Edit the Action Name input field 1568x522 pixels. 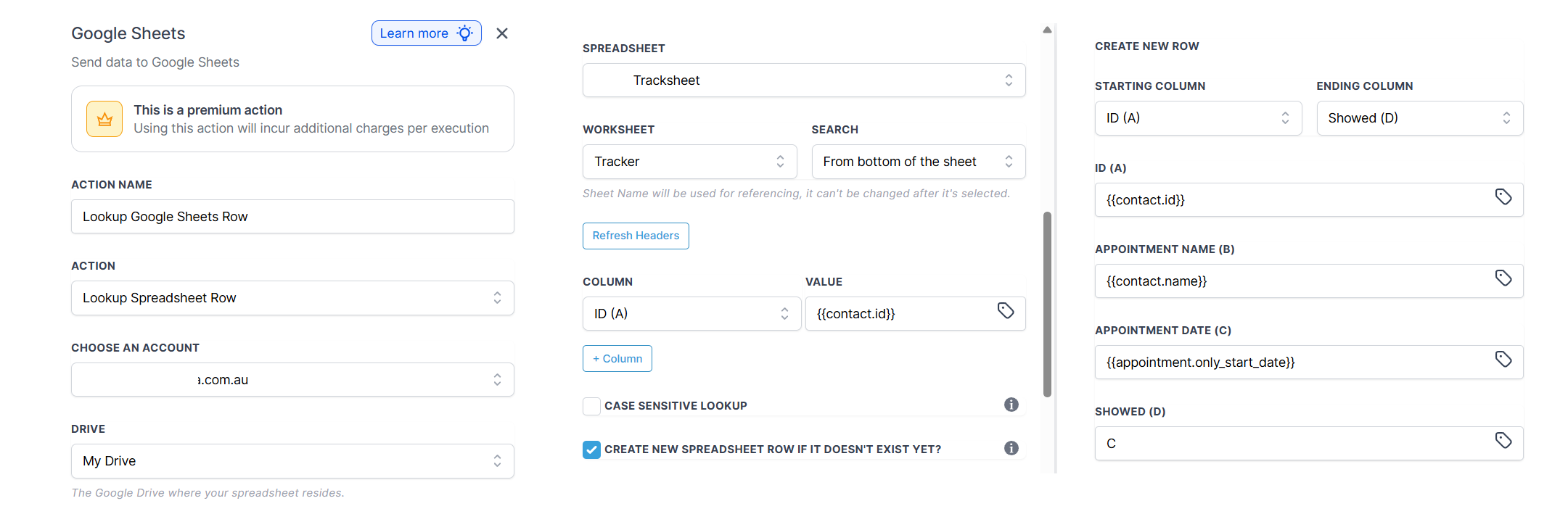(x=292, y=216)
